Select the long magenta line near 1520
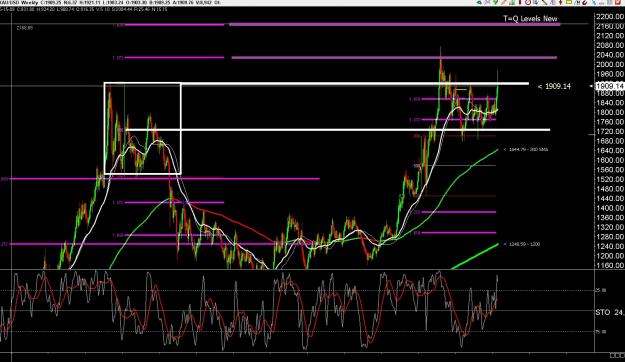Viewport: 625px width, 362px height. coord(165,179)
